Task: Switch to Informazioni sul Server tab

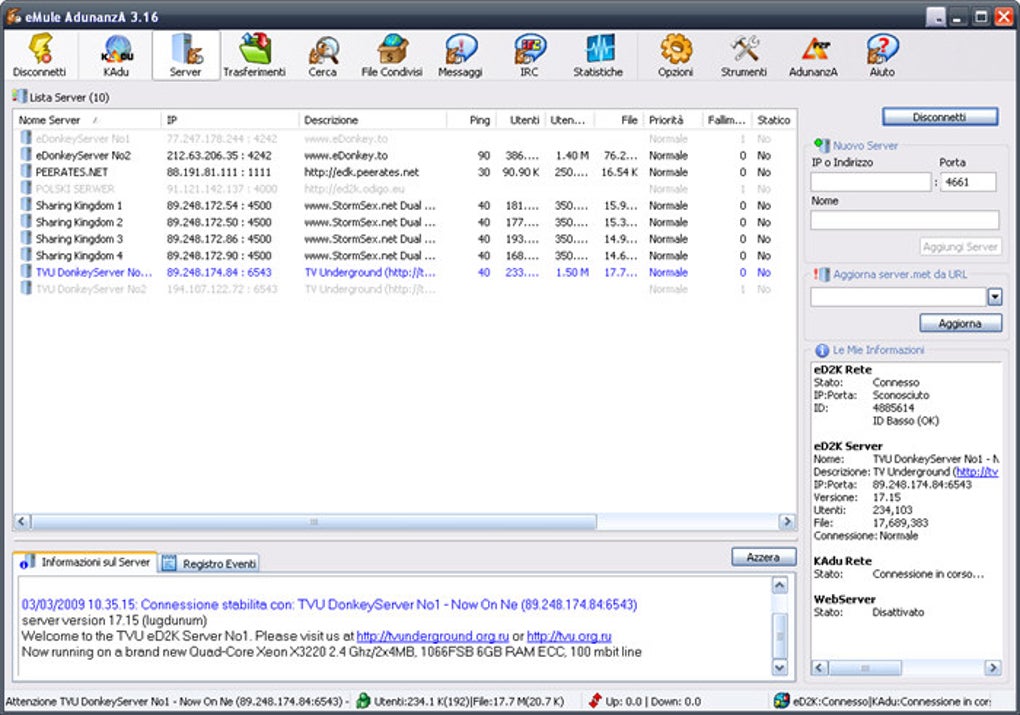Action: (x=86, y=562)
